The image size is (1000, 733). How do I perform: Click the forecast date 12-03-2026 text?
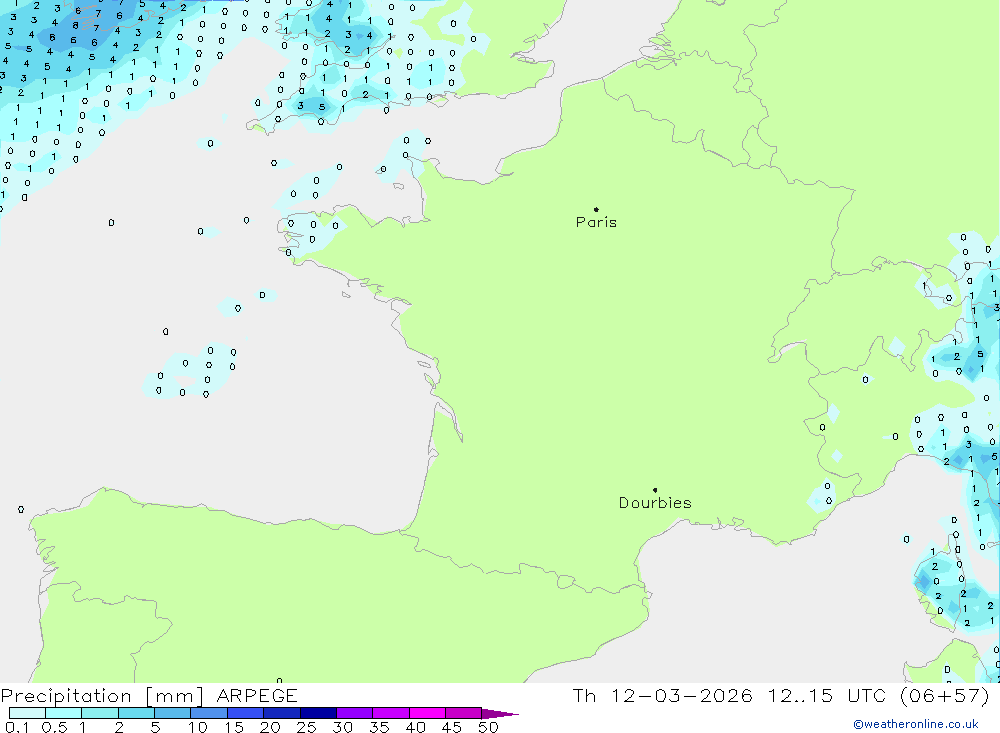[x=682, y=695]
